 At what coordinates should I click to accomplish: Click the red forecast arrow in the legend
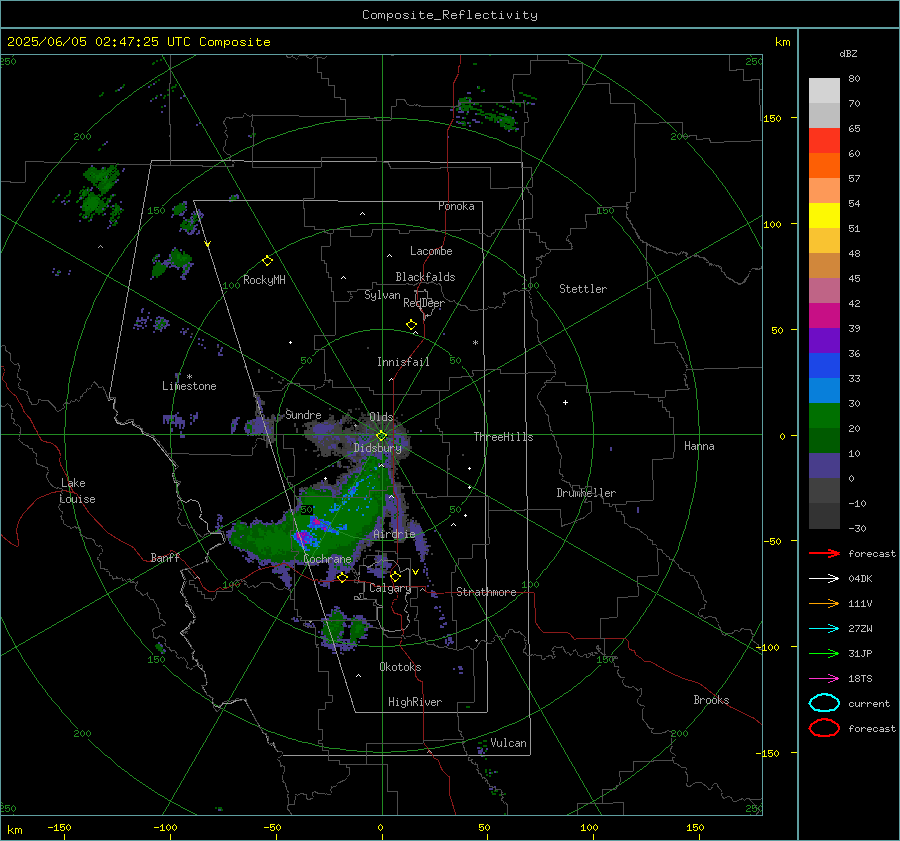(x=824, y=553)
